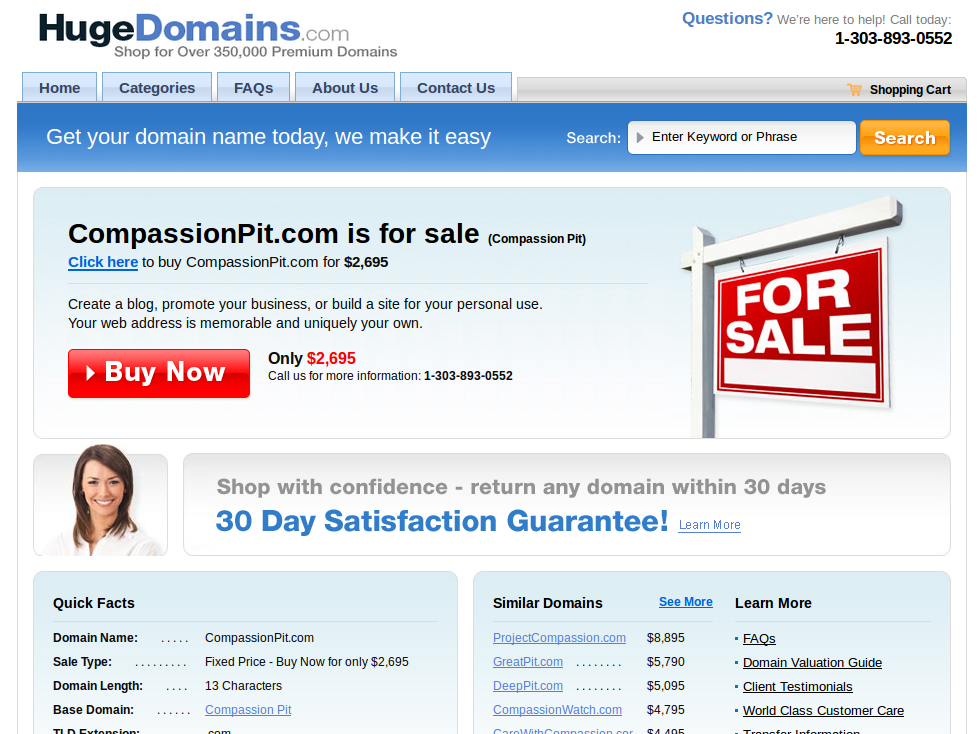This screenshot has width=980, height=734.
Task: Open DeepPit.com domain link
Action: tap(528, 686)
